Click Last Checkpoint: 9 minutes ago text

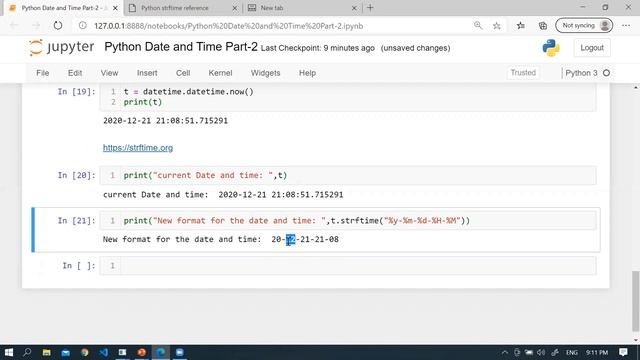click(318, 48)
